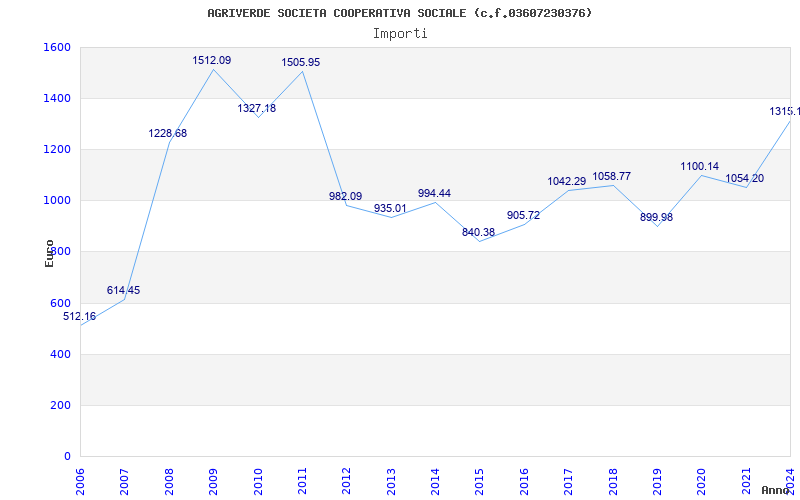Select the 1054.20 value label

[x=745, y=179]
